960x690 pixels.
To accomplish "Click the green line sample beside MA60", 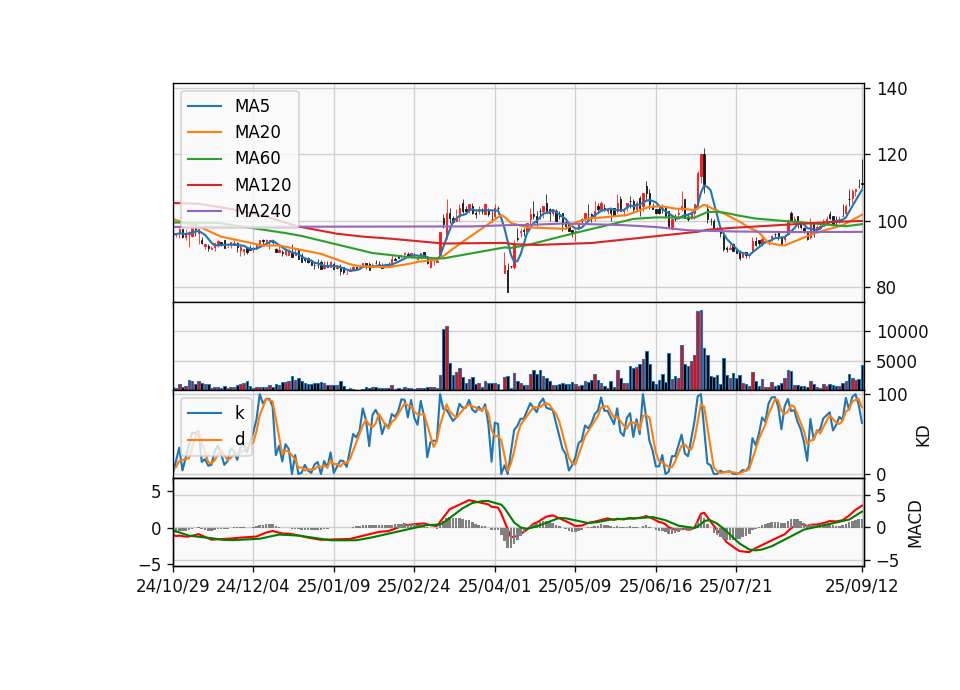I will click(204, 159).
